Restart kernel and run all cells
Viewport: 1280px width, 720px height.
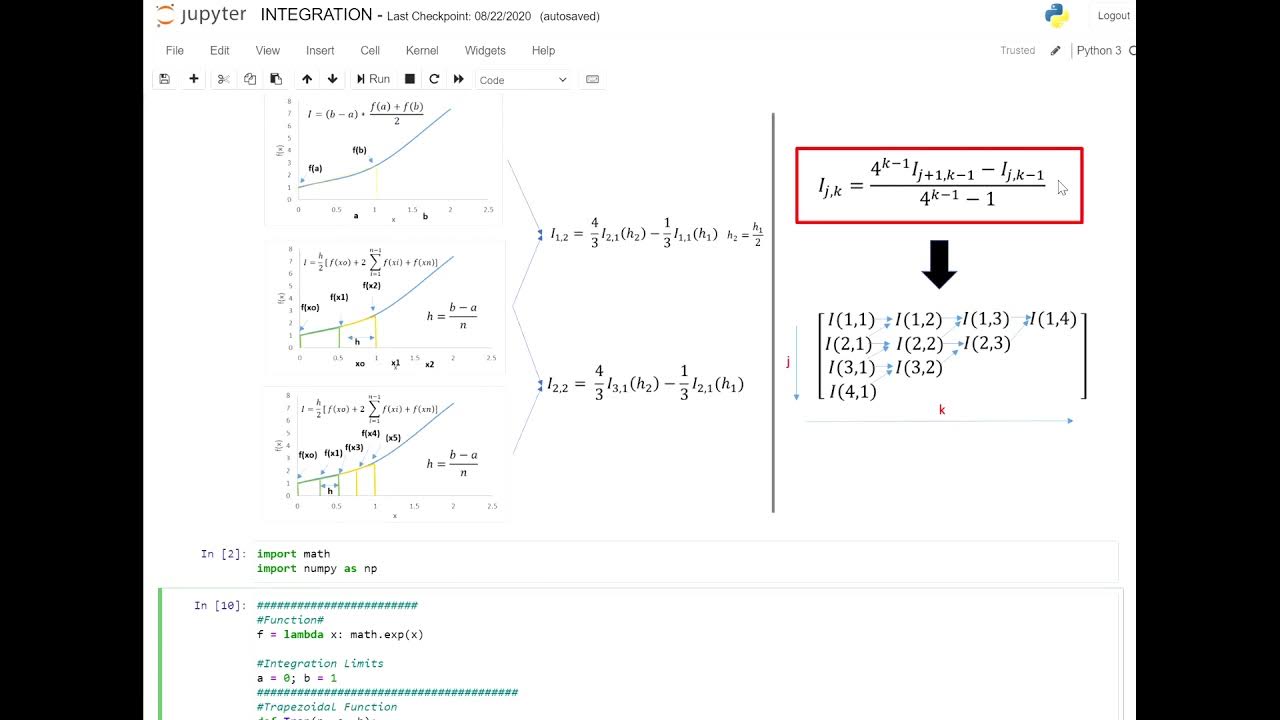point(459,79)
